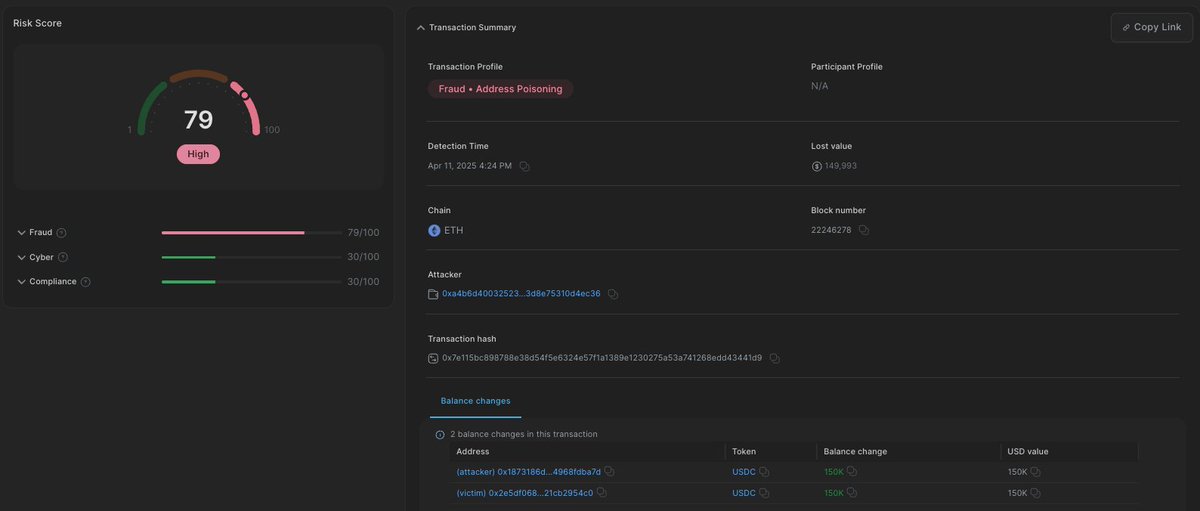This screenshot has height=511, width=1200.
Task: Copy the transaction hash
Action: tap(774, 358)
